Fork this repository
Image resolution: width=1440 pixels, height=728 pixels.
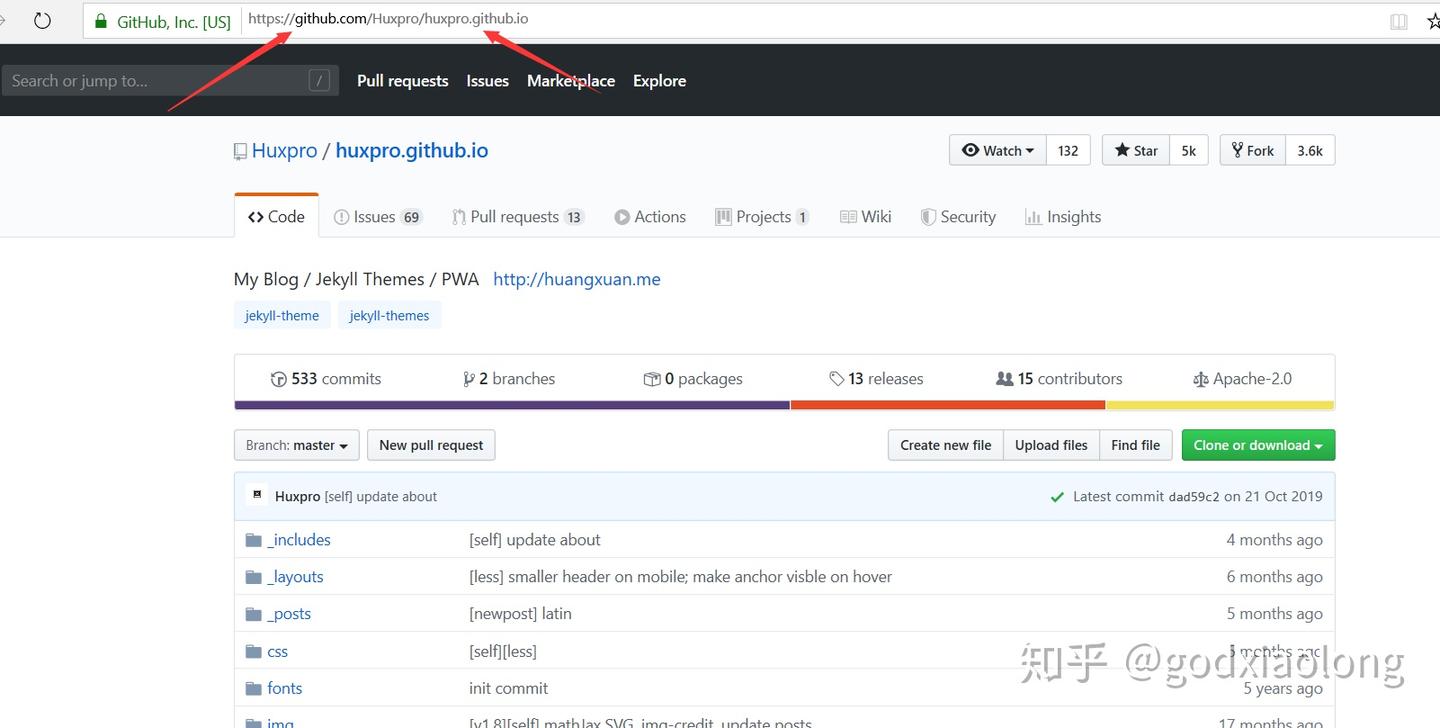1251,150
